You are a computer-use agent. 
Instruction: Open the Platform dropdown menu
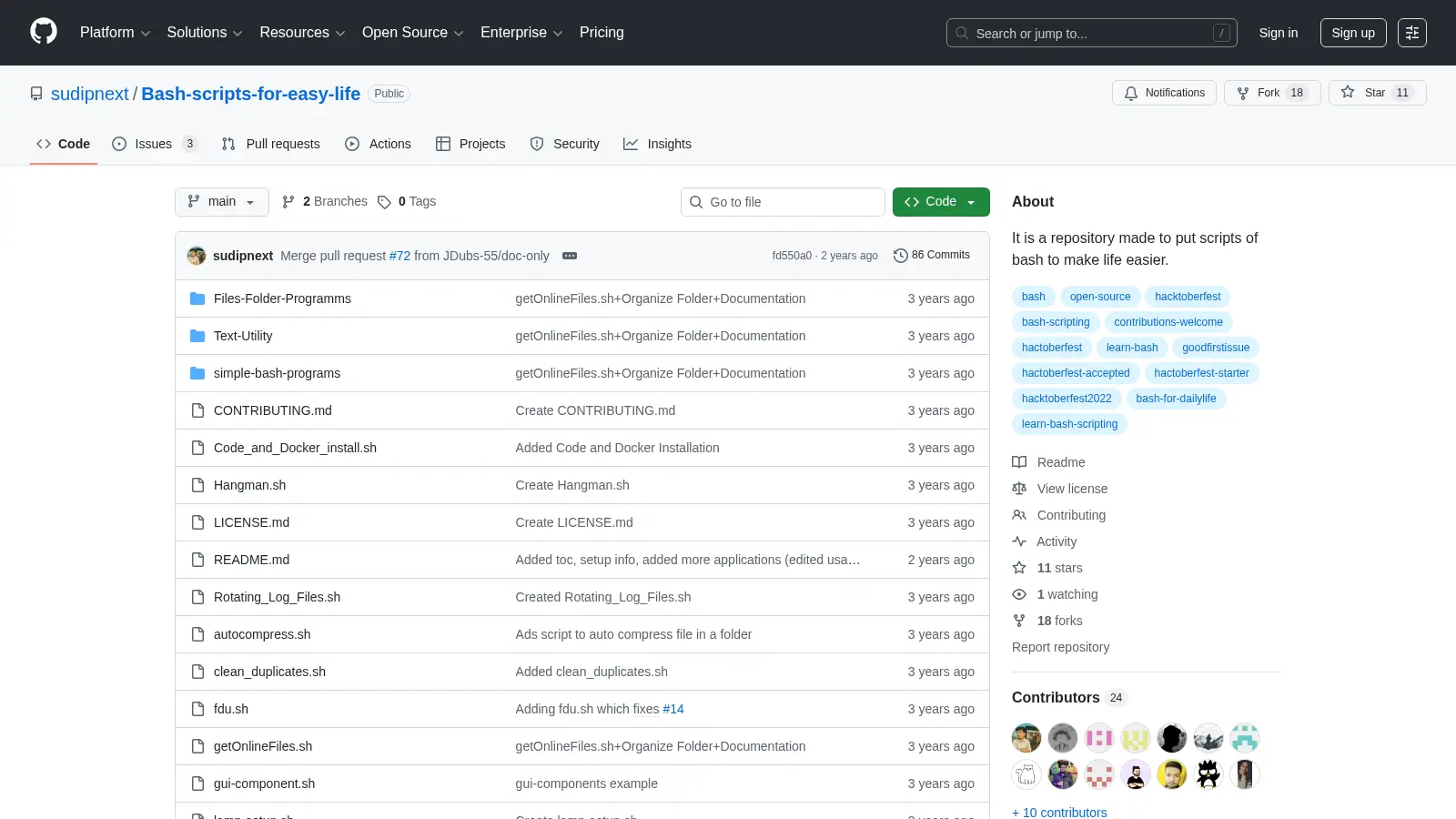click(x=115, y=33)
